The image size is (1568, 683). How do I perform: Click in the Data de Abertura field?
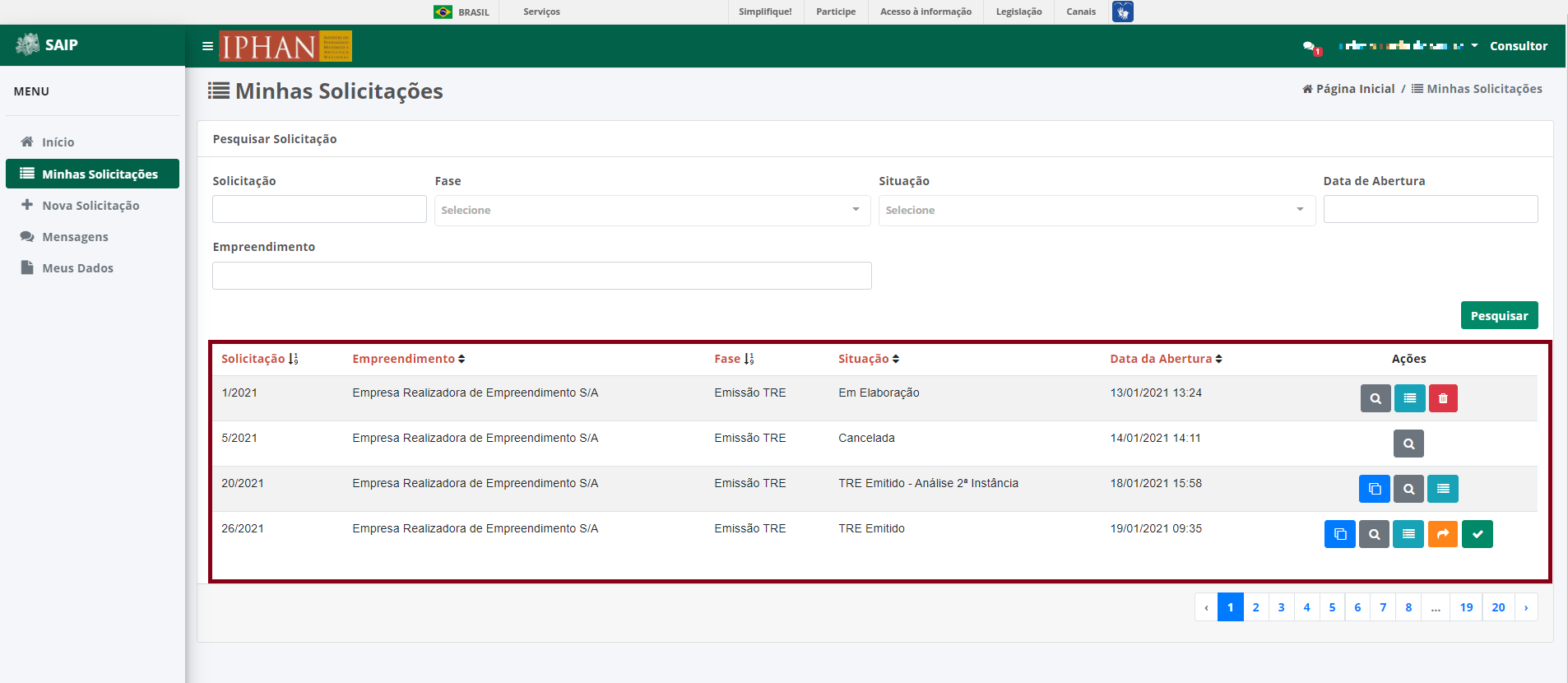pyautogui.click(x=1431, y=209)
